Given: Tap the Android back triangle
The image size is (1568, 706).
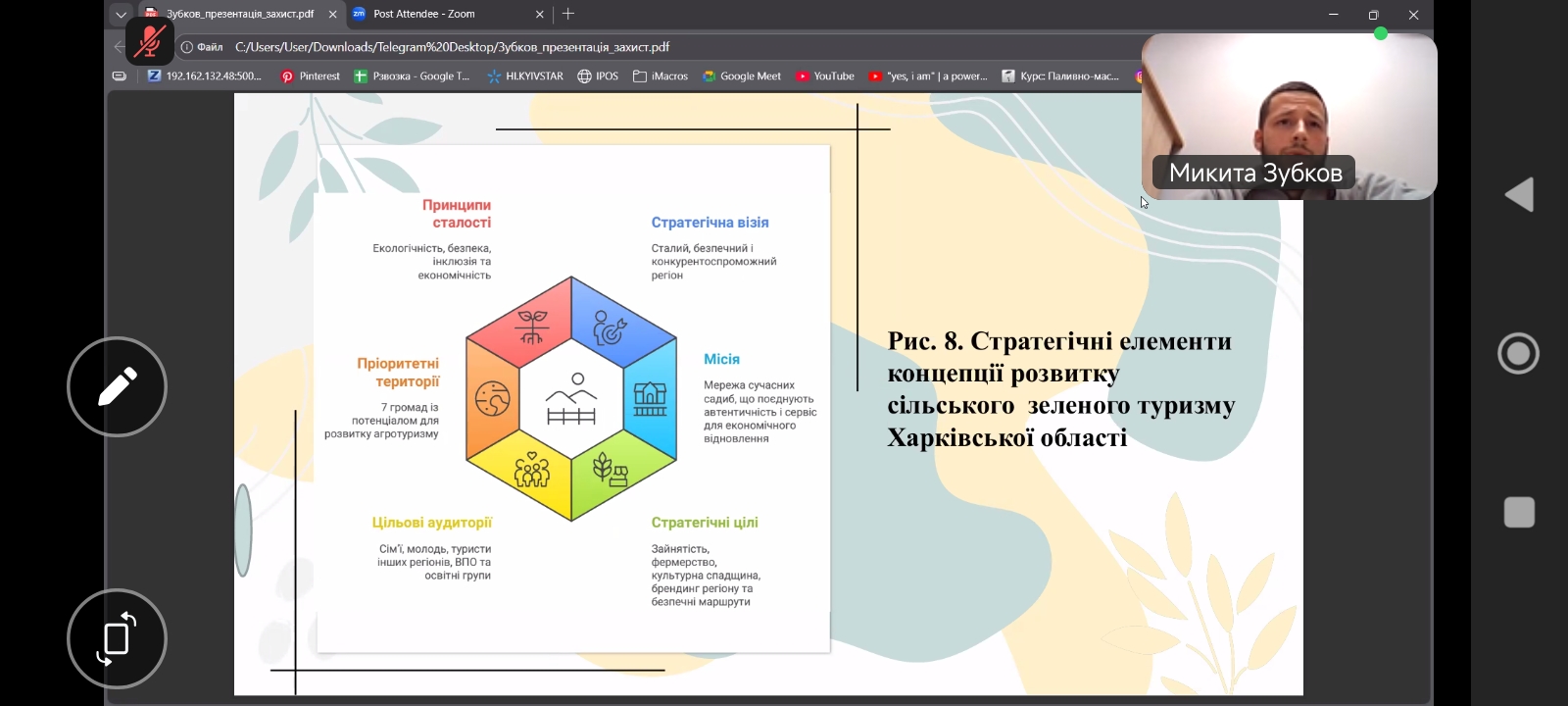Looking at the screenshot, I should [1519, 195].
